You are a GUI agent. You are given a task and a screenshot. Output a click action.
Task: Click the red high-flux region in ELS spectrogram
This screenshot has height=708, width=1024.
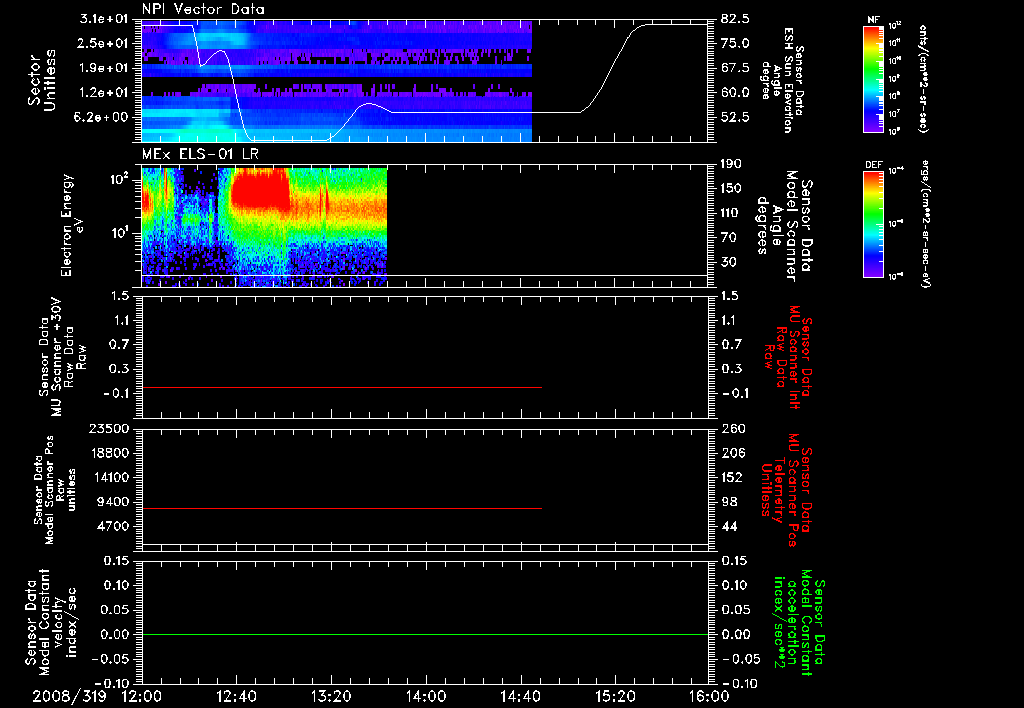pyautogui.click(x=260, y=189)
